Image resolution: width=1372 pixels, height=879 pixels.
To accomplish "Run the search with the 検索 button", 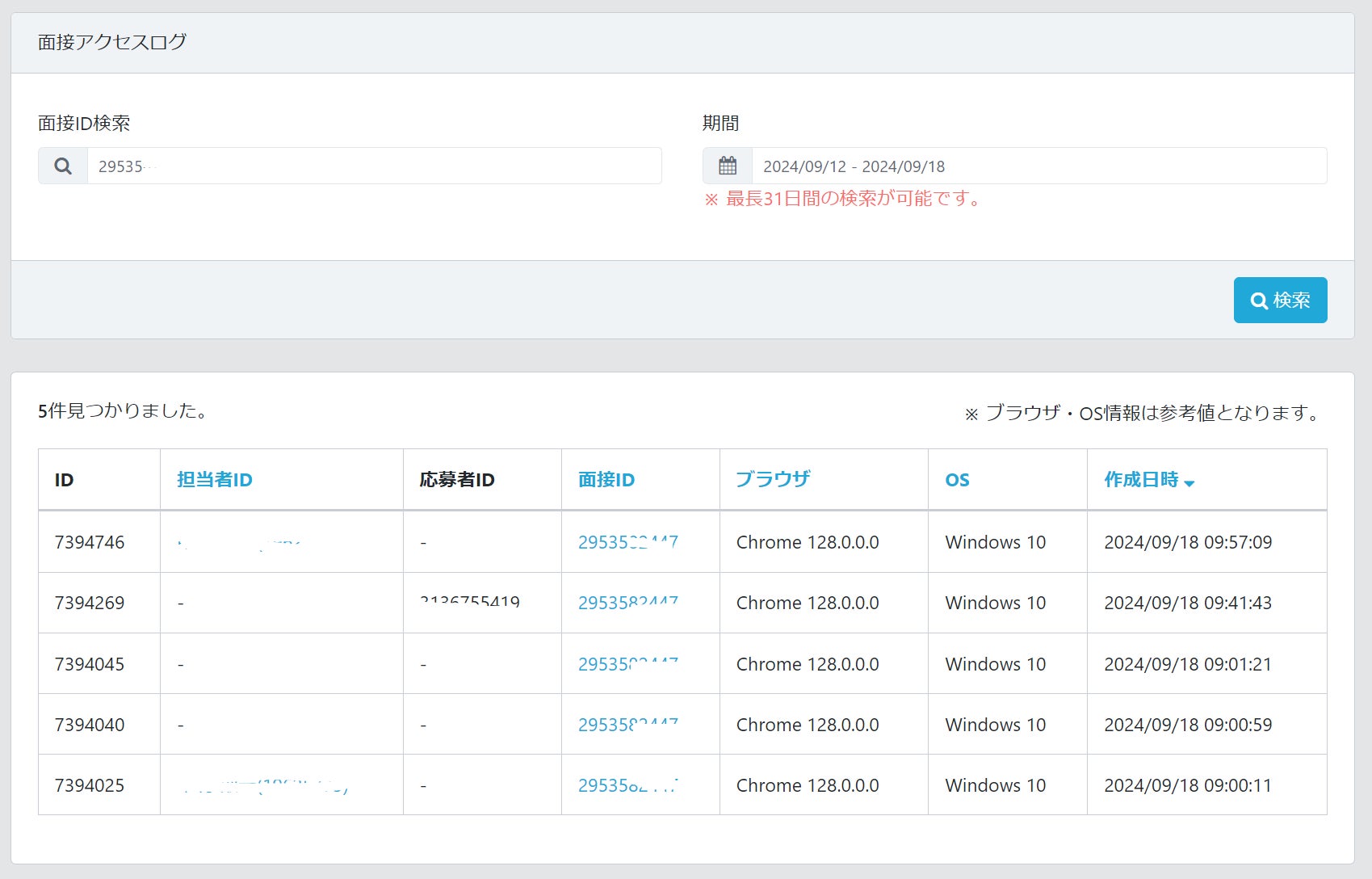I will click(x=1280, y=300).
